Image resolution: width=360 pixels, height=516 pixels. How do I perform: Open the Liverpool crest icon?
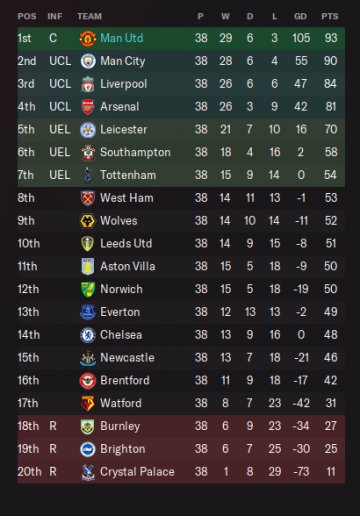pyautogui.click(x=88, y=84)
